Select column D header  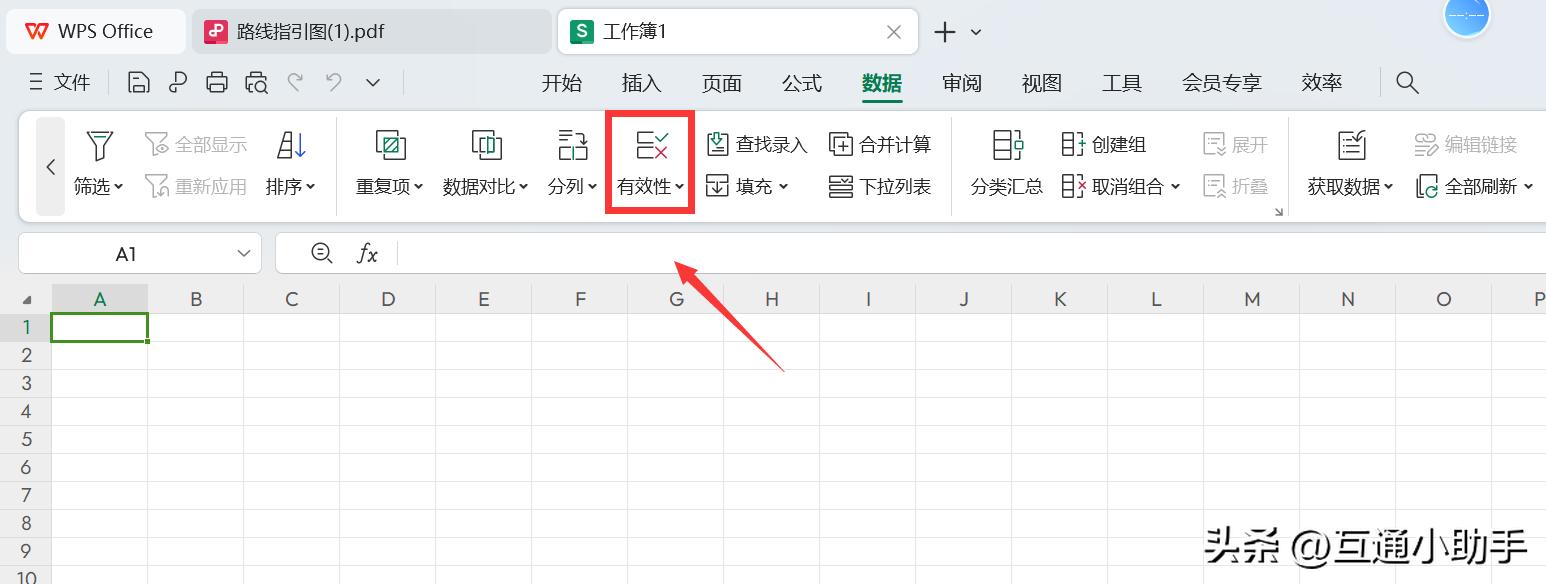[x=388, y=299]
